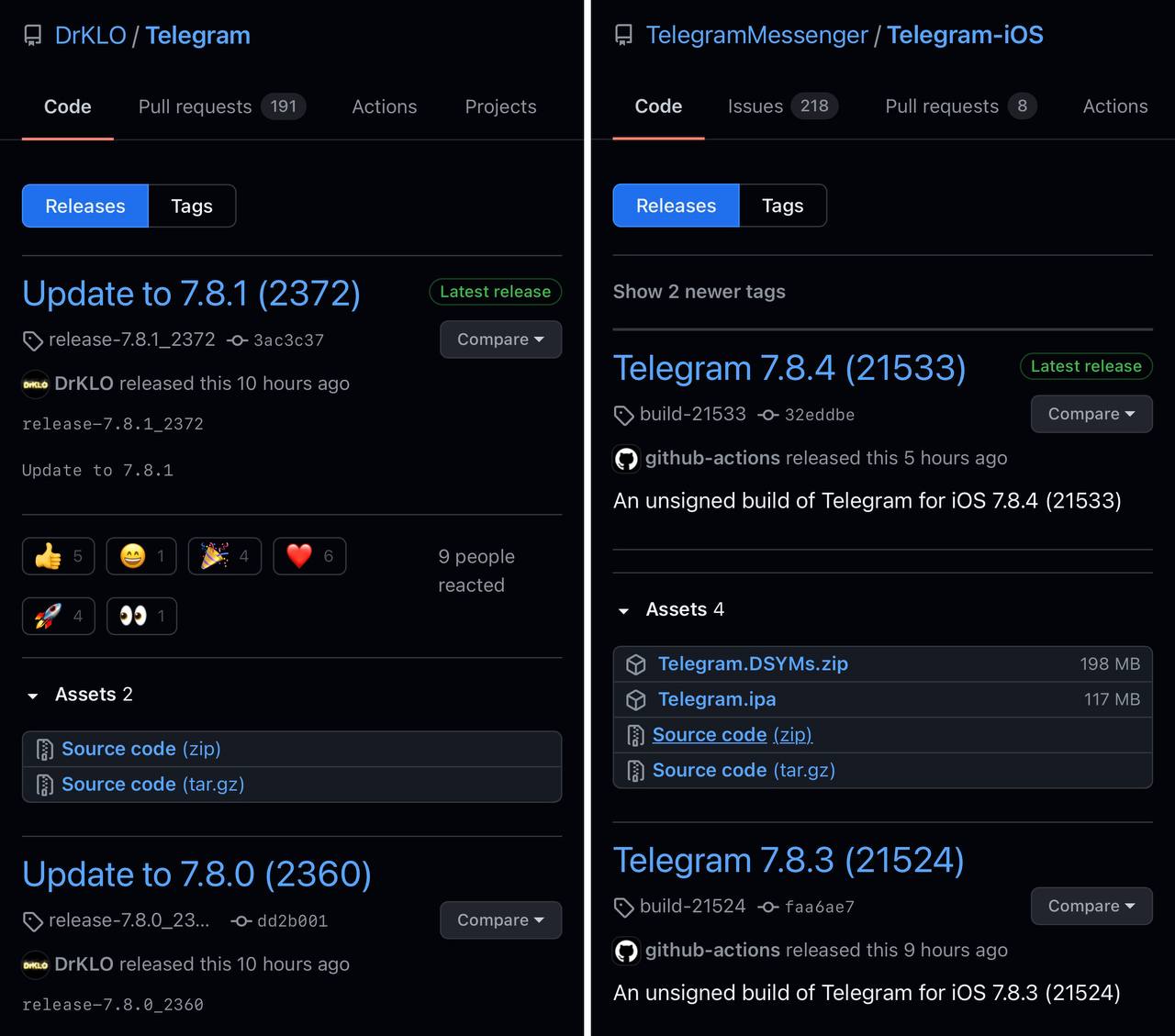This screenshot has height=1036, width=1175.
Task: Open commit hash 3ac3c37
Action: [288, 340]
